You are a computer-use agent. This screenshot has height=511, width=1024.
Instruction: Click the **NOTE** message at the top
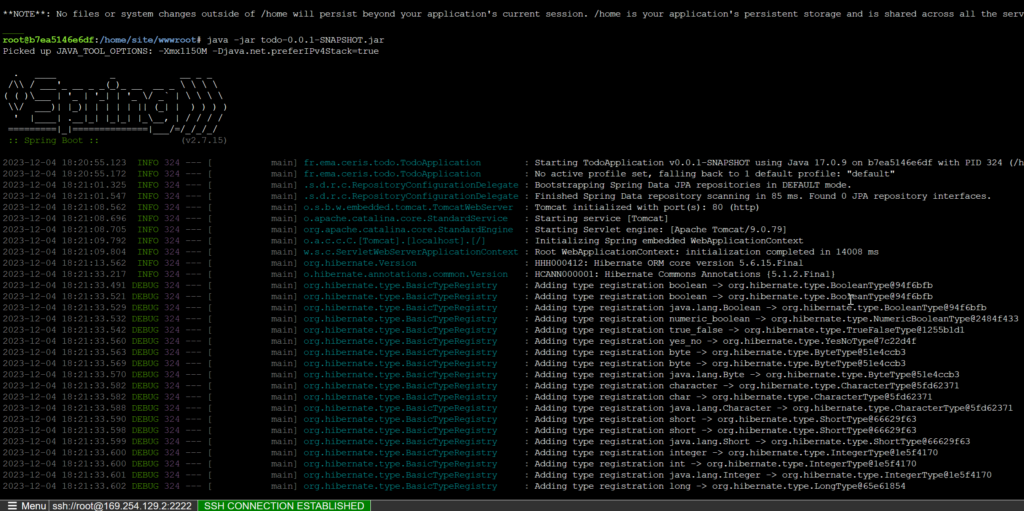click(512, 14)
